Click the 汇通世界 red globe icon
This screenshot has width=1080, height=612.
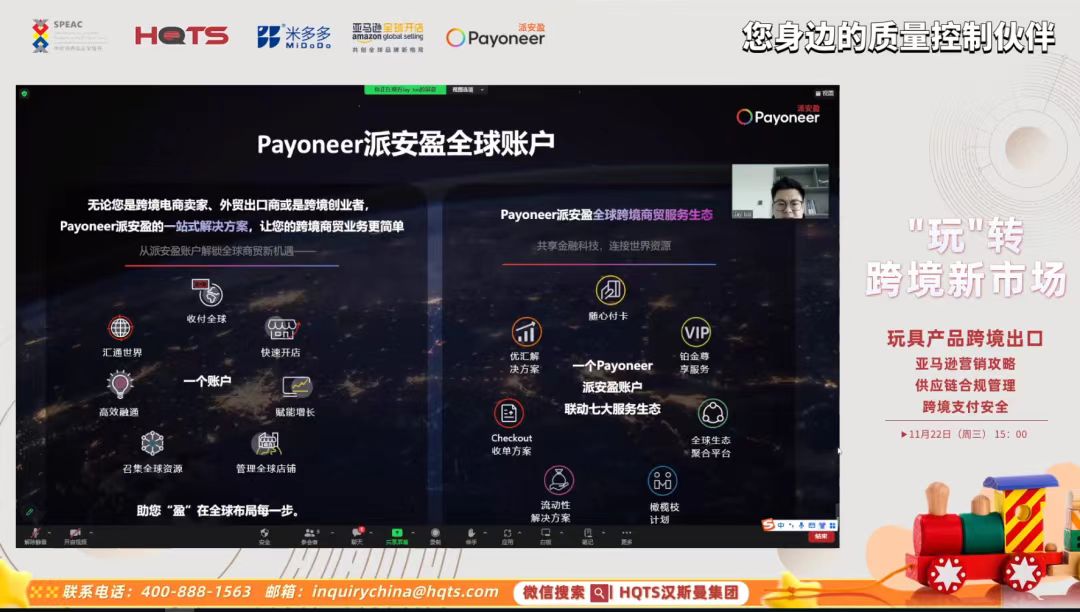(x=121, y=328)
